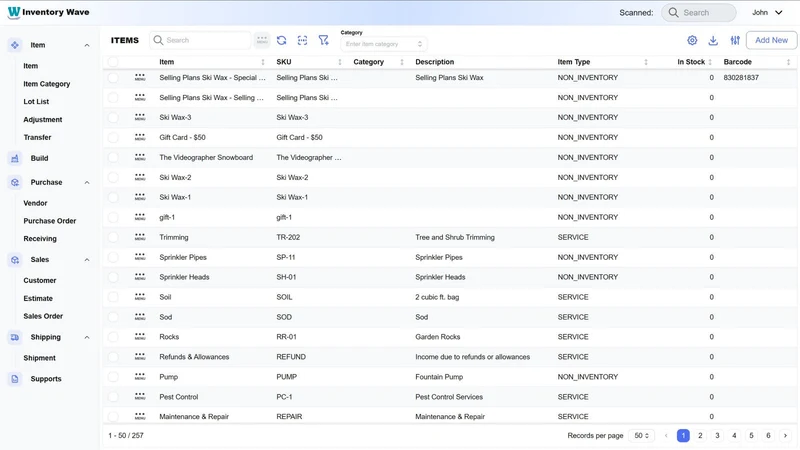This screenshot has height=450, width=800.
Task: Click the Shipping truck sidebar icon
Action: coord(15,337)
